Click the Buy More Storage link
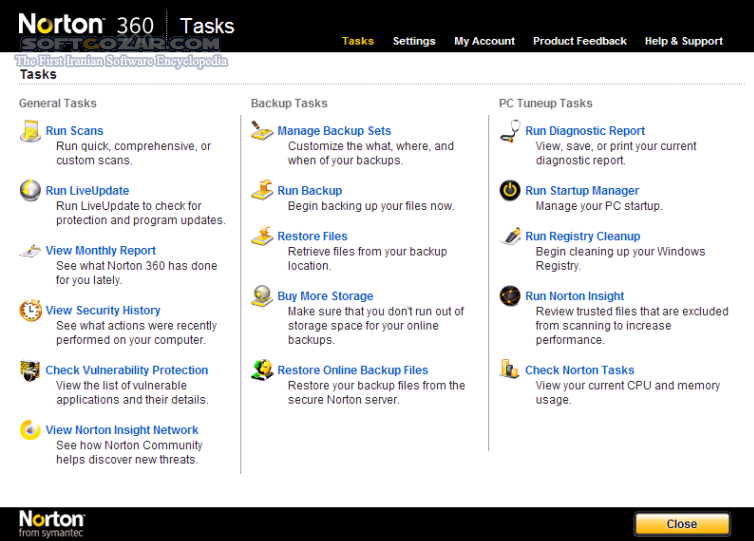Screen dimensions: 754x541 (325, 296)
